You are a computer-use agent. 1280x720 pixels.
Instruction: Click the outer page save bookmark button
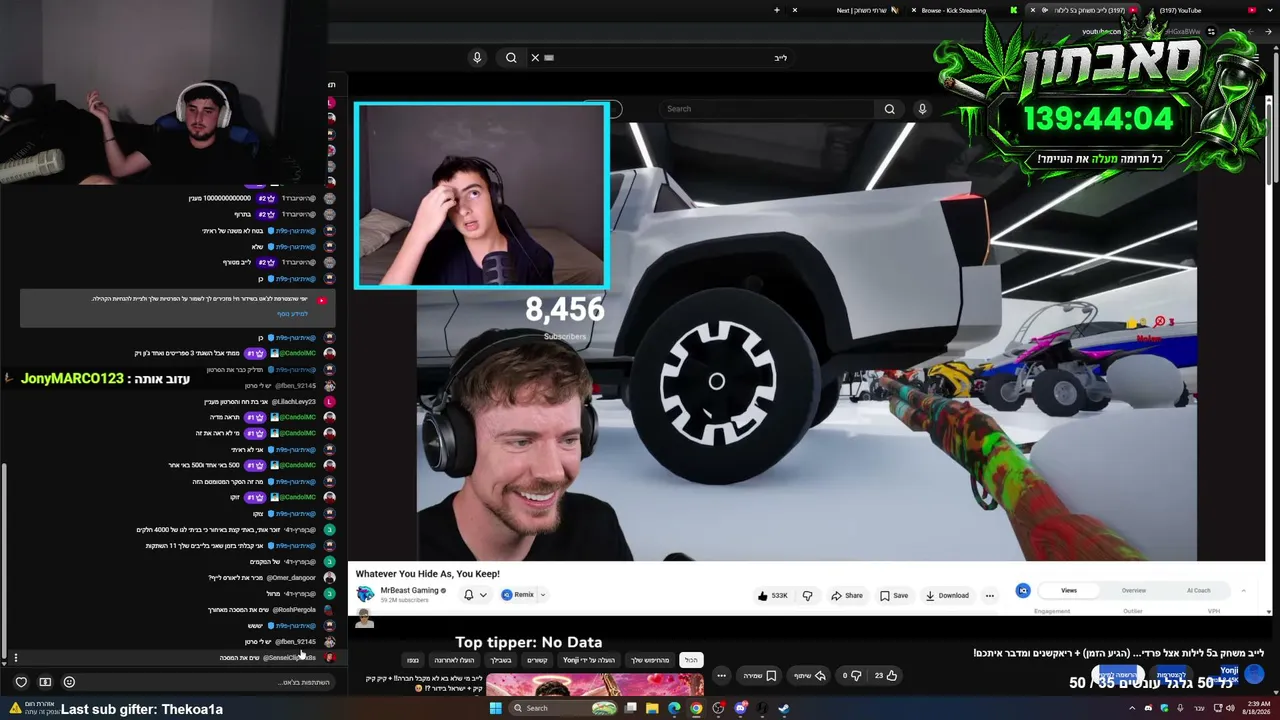(x=761, y=675)
